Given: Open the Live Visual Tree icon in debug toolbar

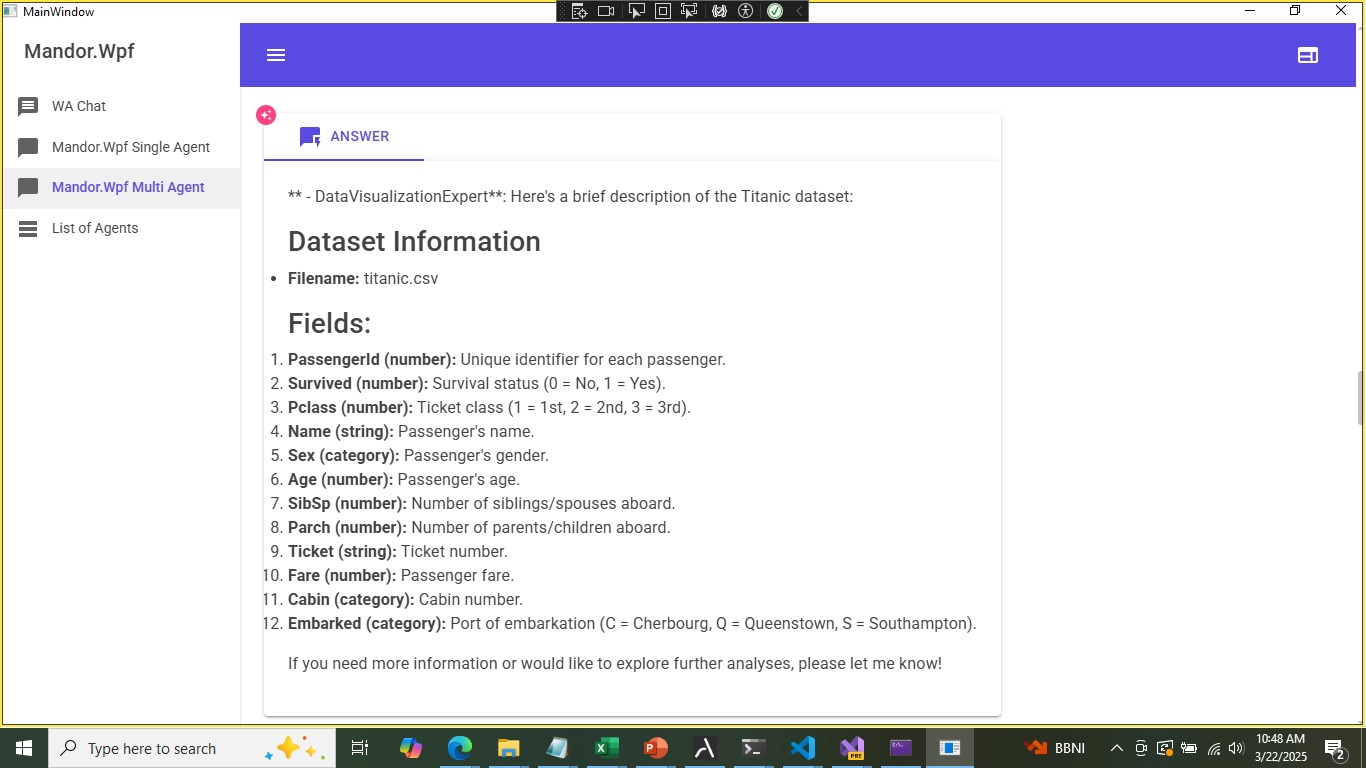Looking at the screenshot, I should pyautogui.click(x=579, y=11).
